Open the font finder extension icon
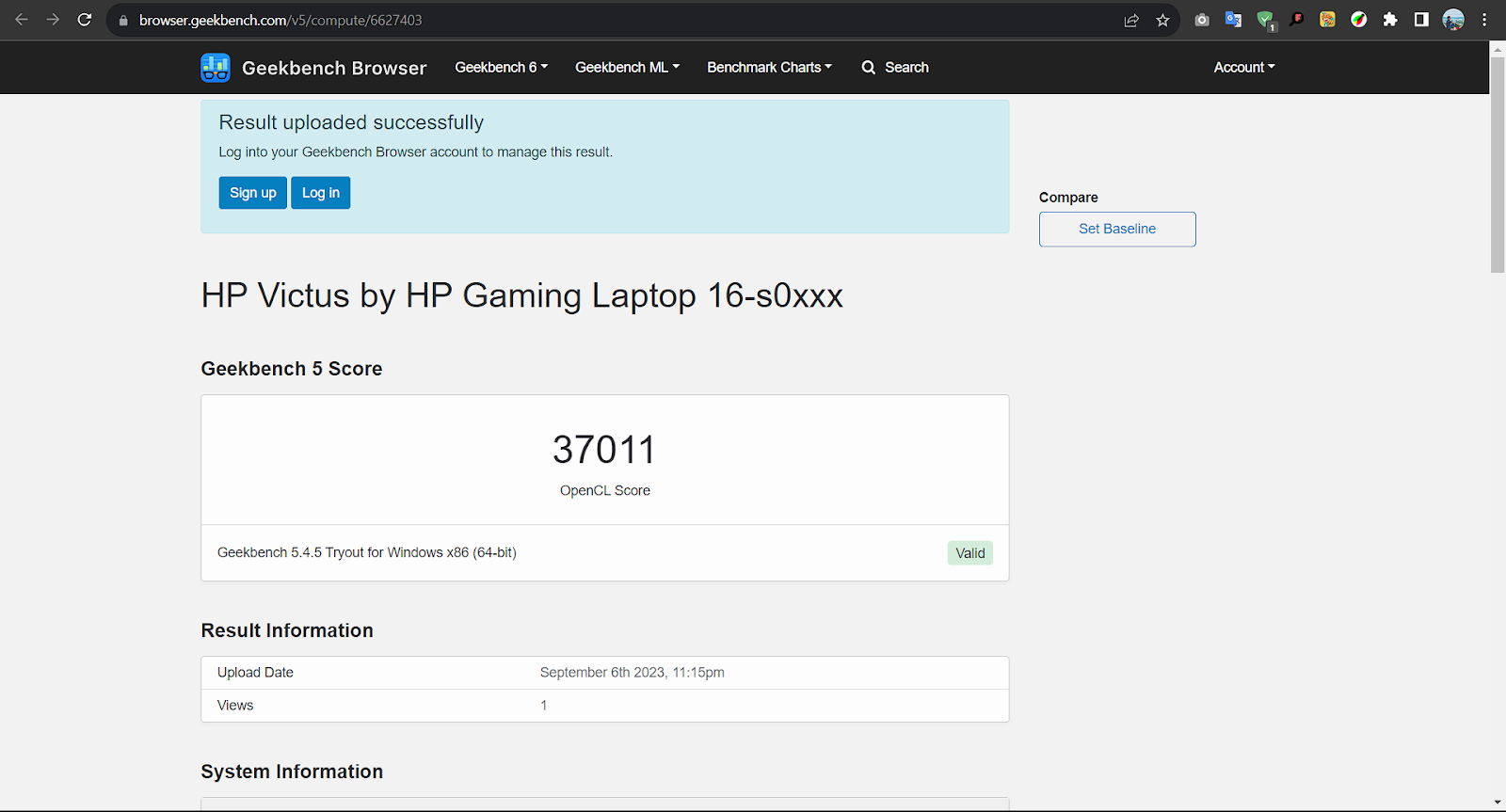Viewport: 1506px width, 812px height. (x=1297, y=20)
